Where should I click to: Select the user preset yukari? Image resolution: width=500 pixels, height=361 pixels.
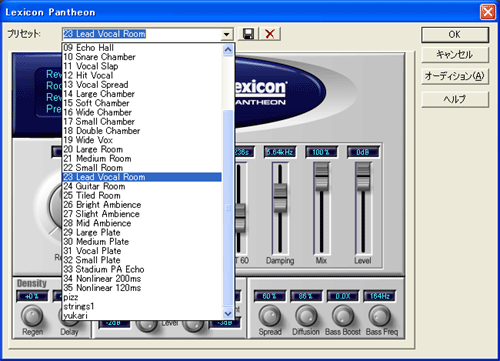point(142,315)
